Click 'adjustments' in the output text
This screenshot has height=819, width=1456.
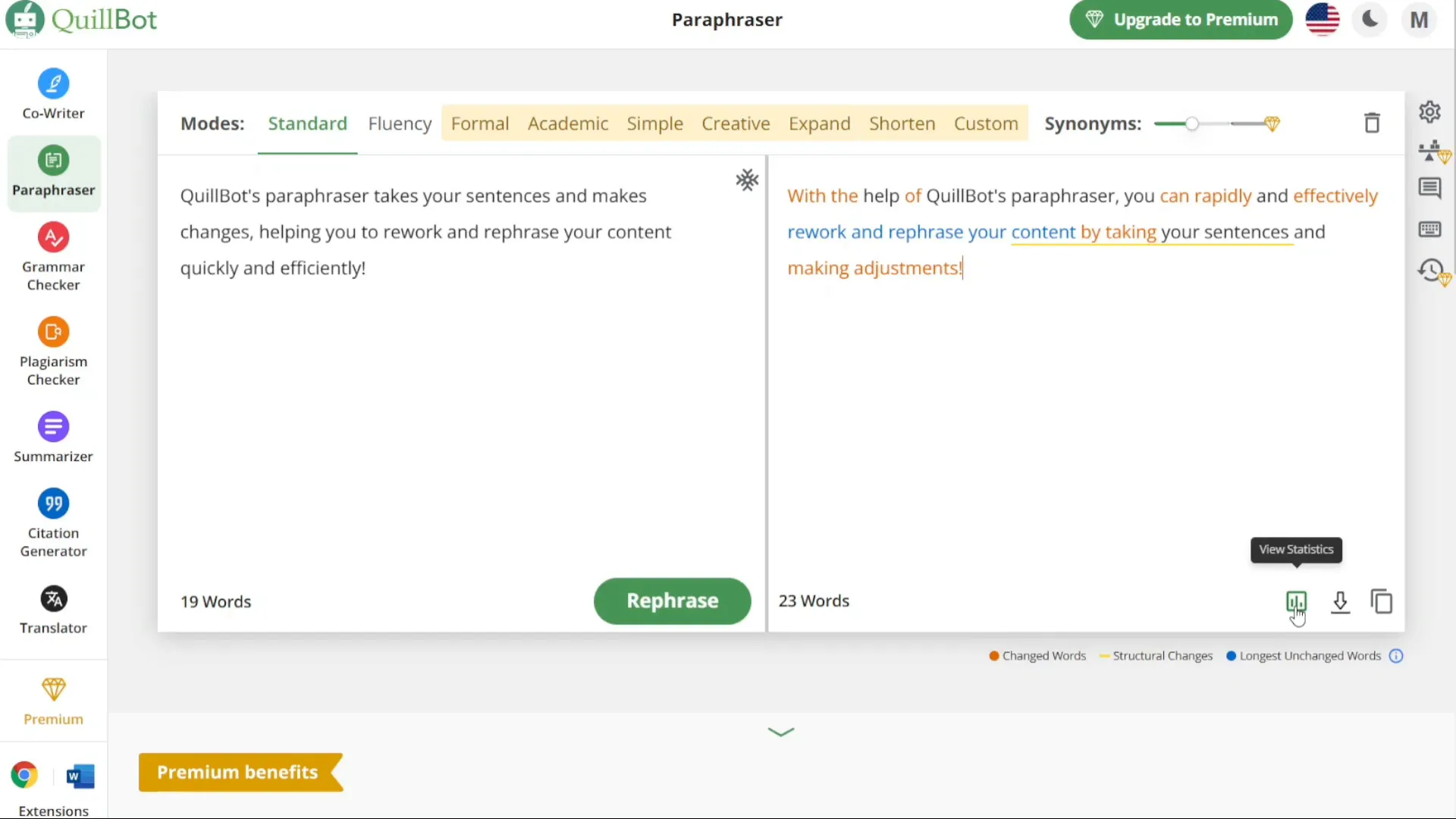[x=906, y=268]
